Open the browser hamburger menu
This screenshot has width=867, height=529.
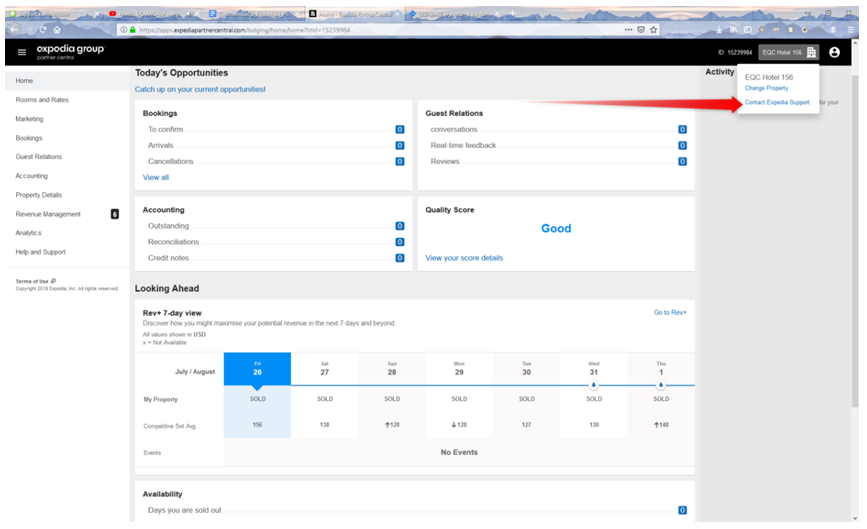pos(850,30)
